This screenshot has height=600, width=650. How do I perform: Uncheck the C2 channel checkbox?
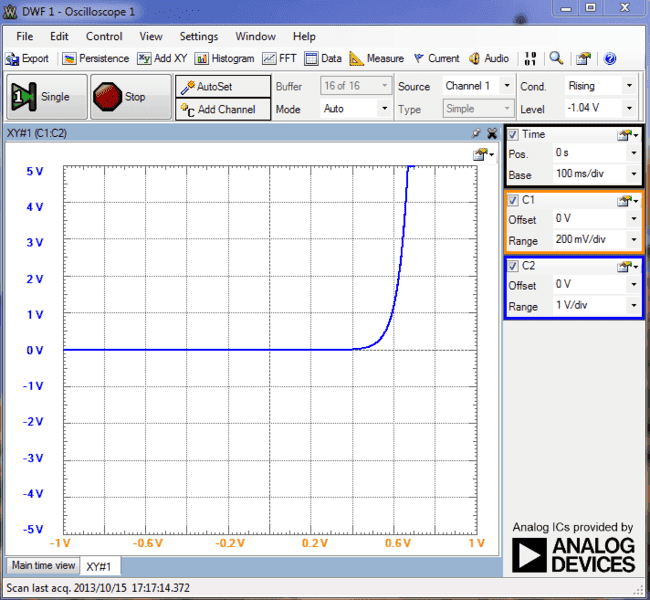click(x=513, y=266)
